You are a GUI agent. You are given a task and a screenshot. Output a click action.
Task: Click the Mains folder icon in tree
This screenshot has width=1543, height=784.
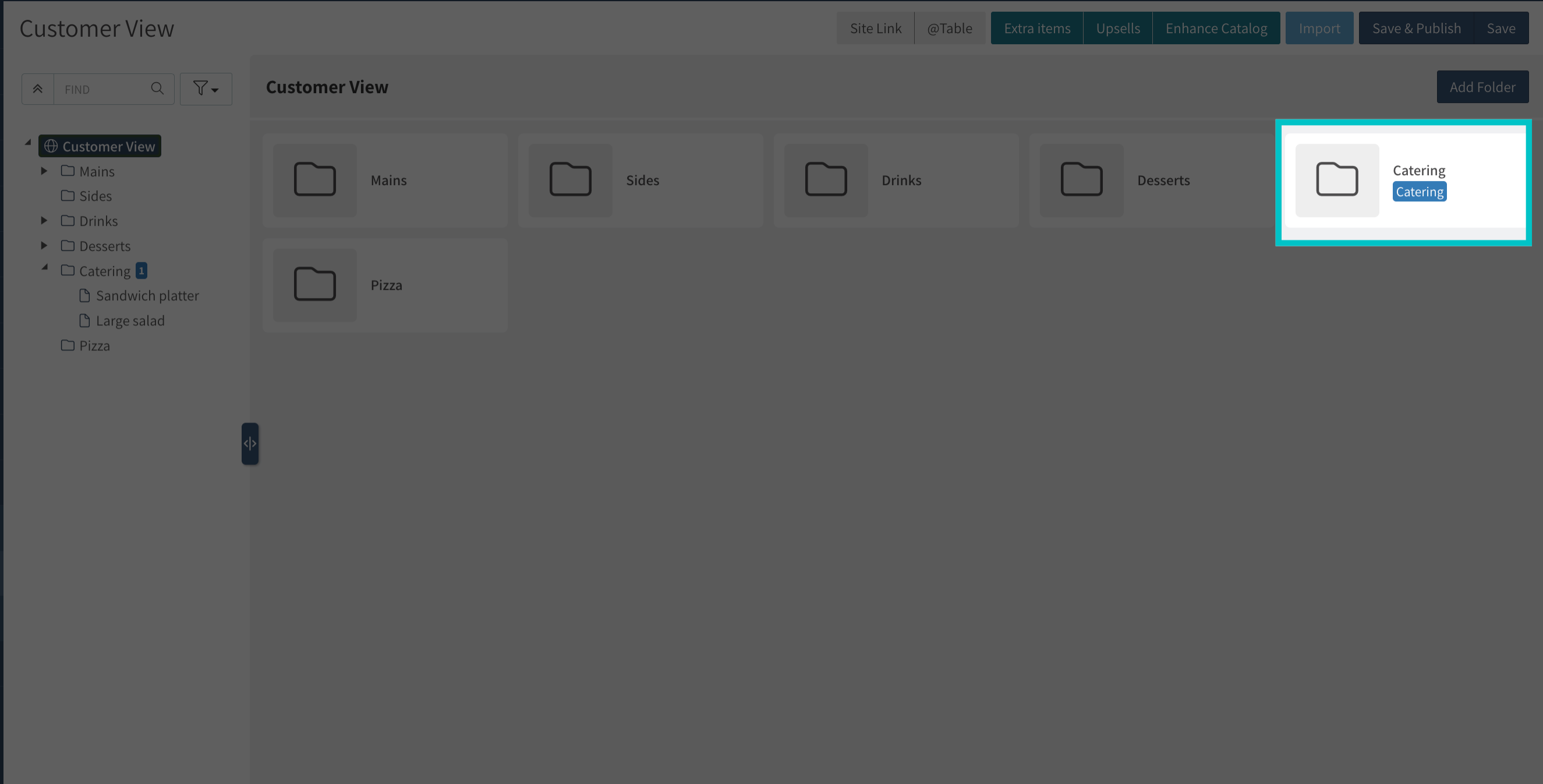68,171
